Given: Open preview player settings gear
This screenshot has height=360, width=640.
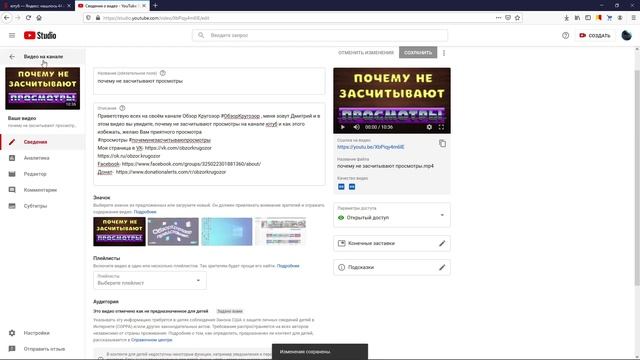Looking at the screenshot, I should pyautogui.click(x=429, y=127).
